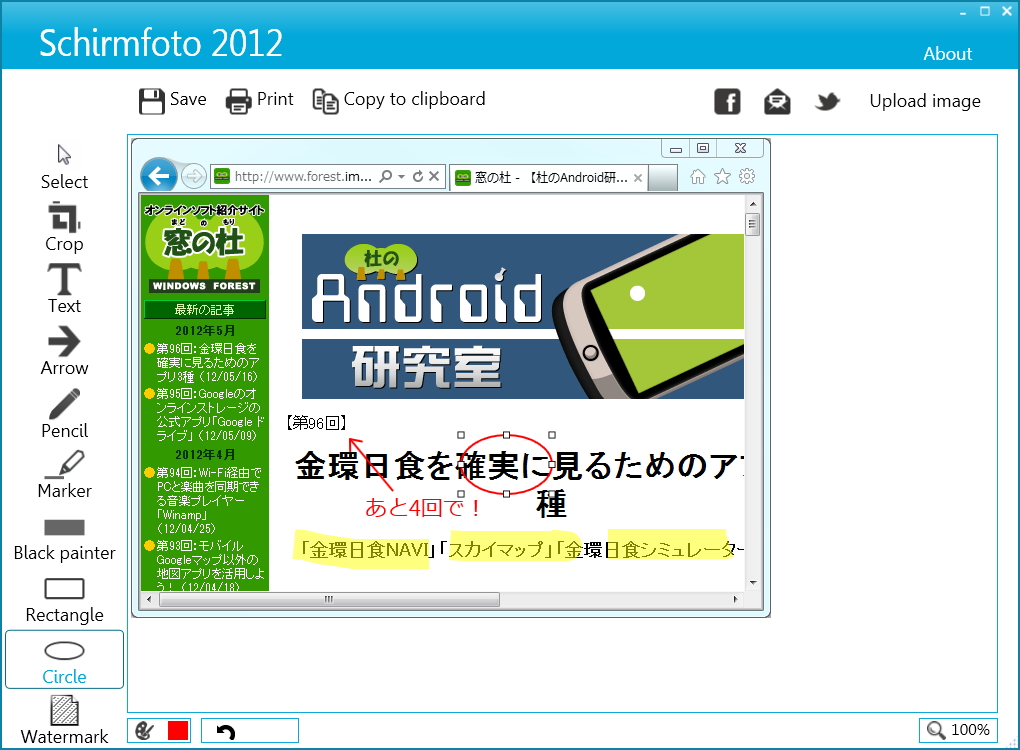Pick the red color swatch
Screen dimensions: 1020x750
pos(178,730)
